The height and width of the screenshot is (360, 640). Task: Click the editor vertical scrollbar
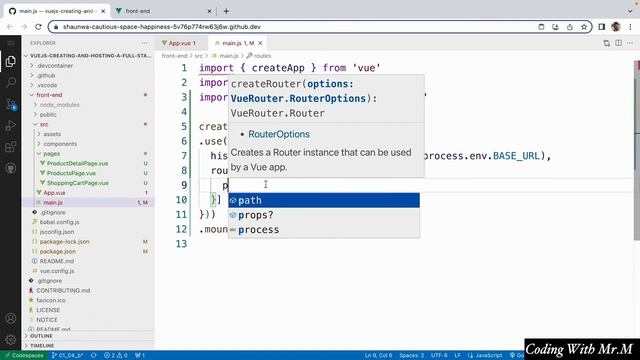pyautogui.click(x=637, y=151)
